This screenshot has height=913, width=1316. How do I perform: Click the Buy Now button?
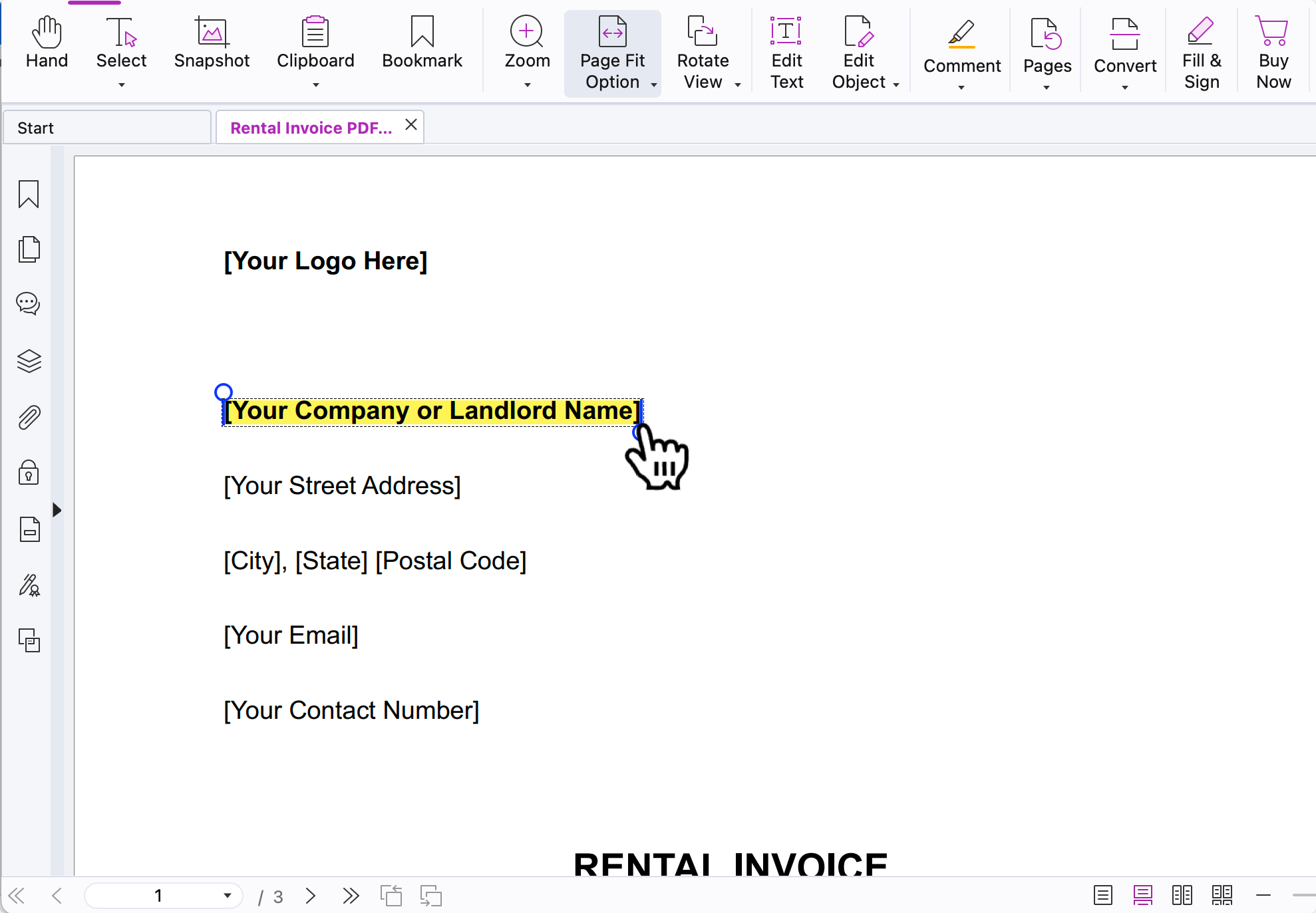coord(1273,50)
